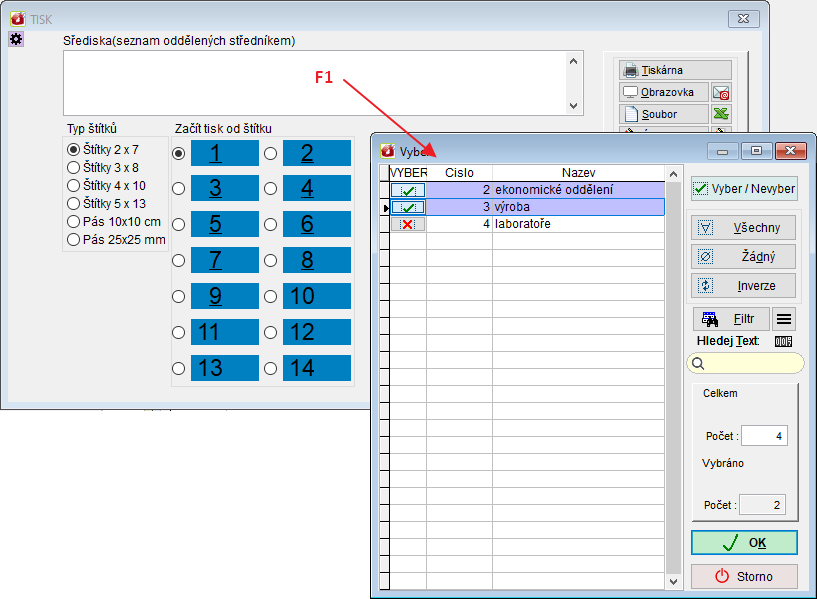
Task: Select the Pás 10x10 cm radio option
Action: point(73,221)
